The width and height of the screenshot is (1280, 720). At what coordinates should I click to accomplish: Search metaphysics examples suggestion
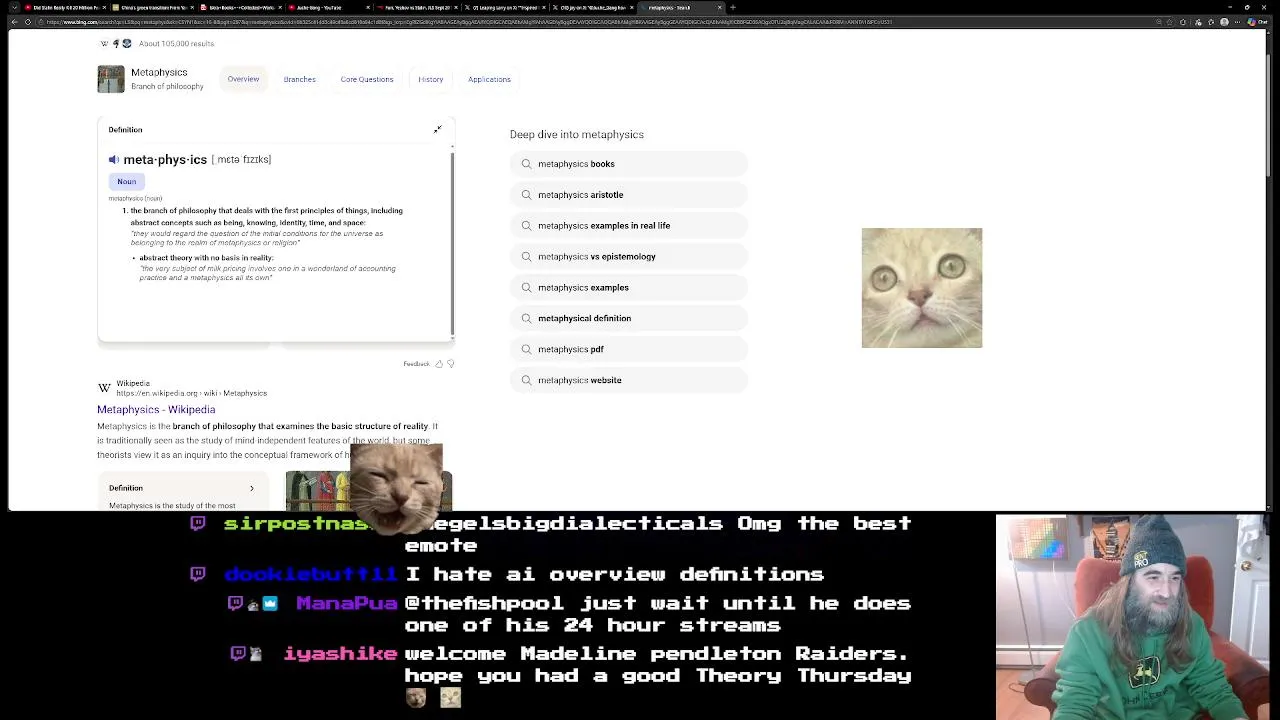click(x=629, y=288)
